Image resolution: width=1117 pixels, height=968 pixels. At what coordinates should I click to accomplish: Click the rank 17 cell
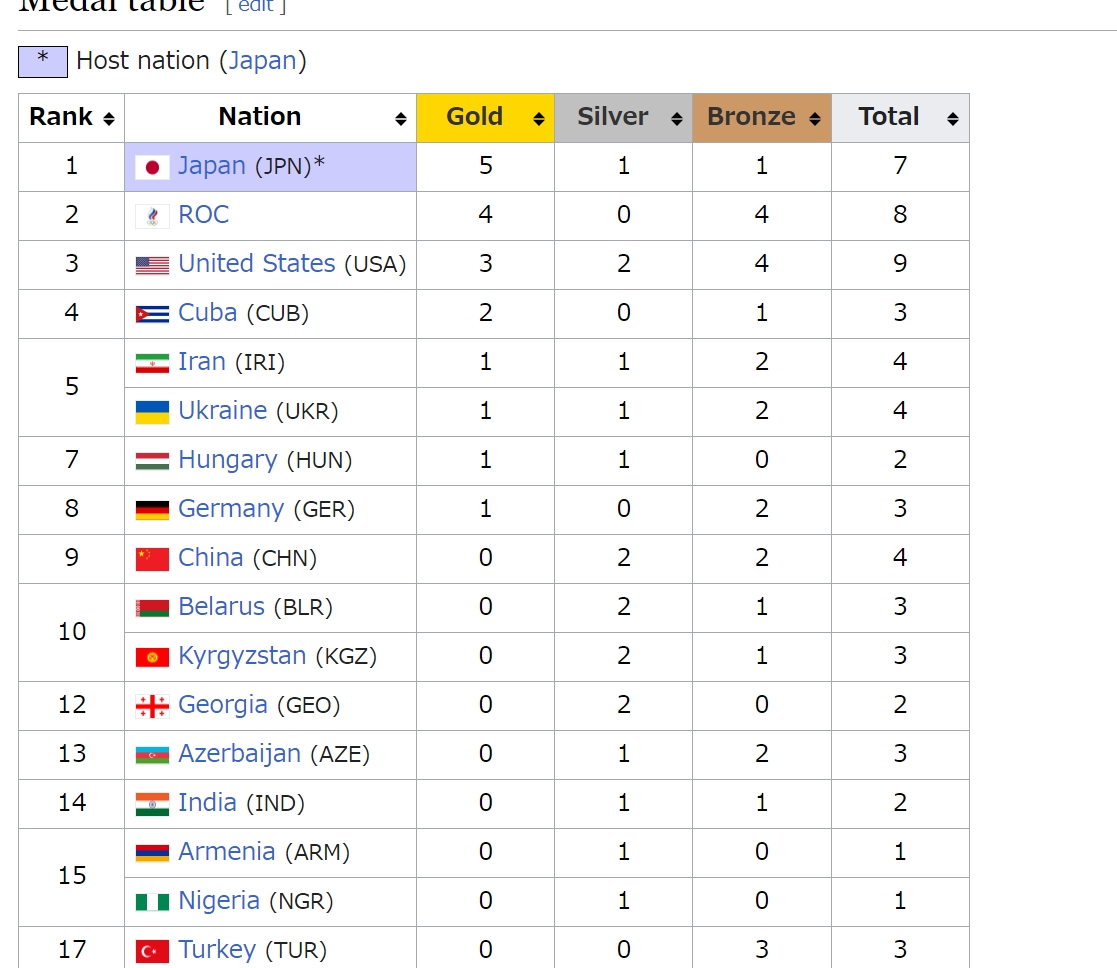coord(71,949)
